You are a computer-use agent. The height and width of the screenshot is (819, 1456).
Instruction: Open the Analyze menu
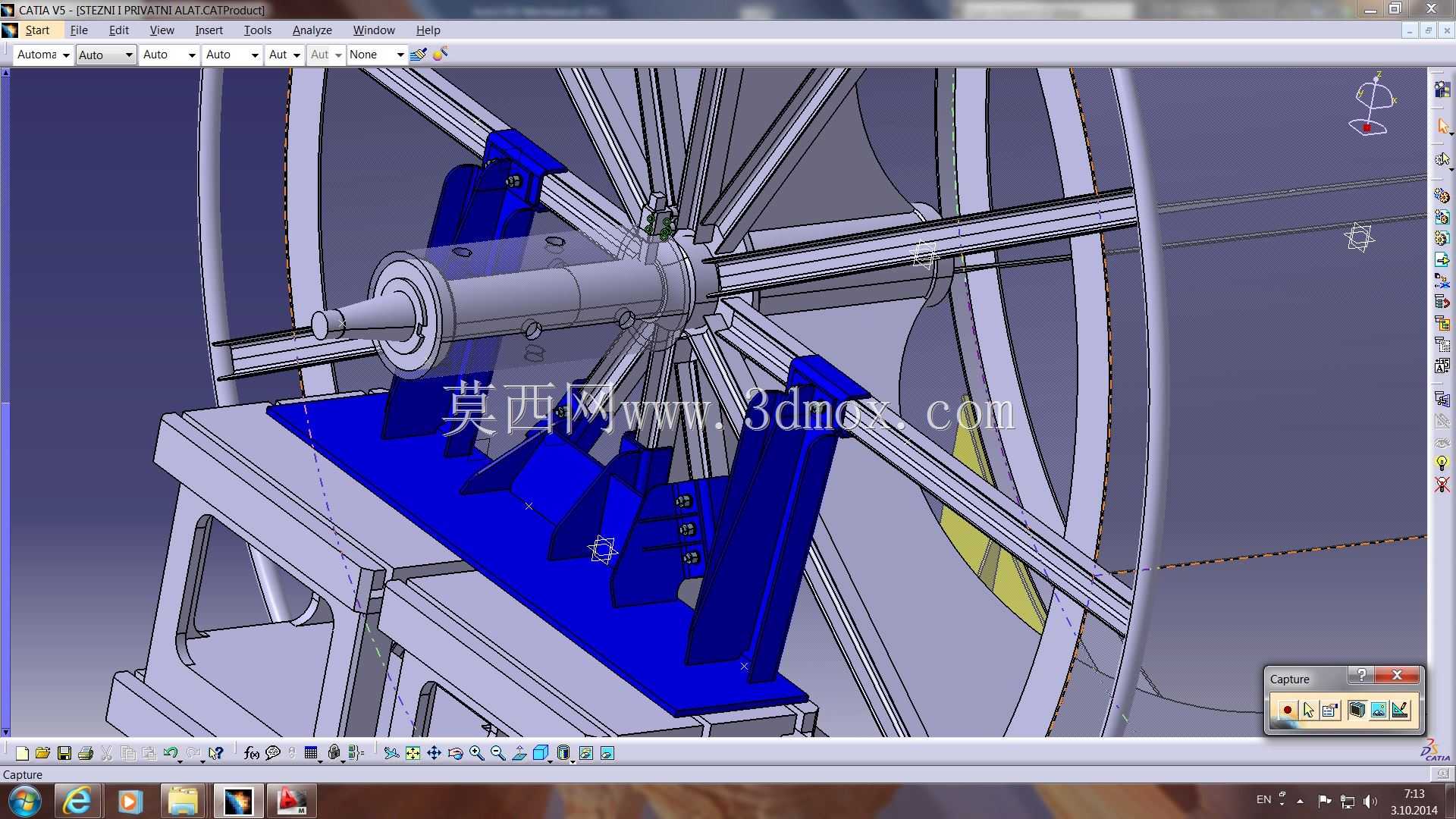[312, 30]
